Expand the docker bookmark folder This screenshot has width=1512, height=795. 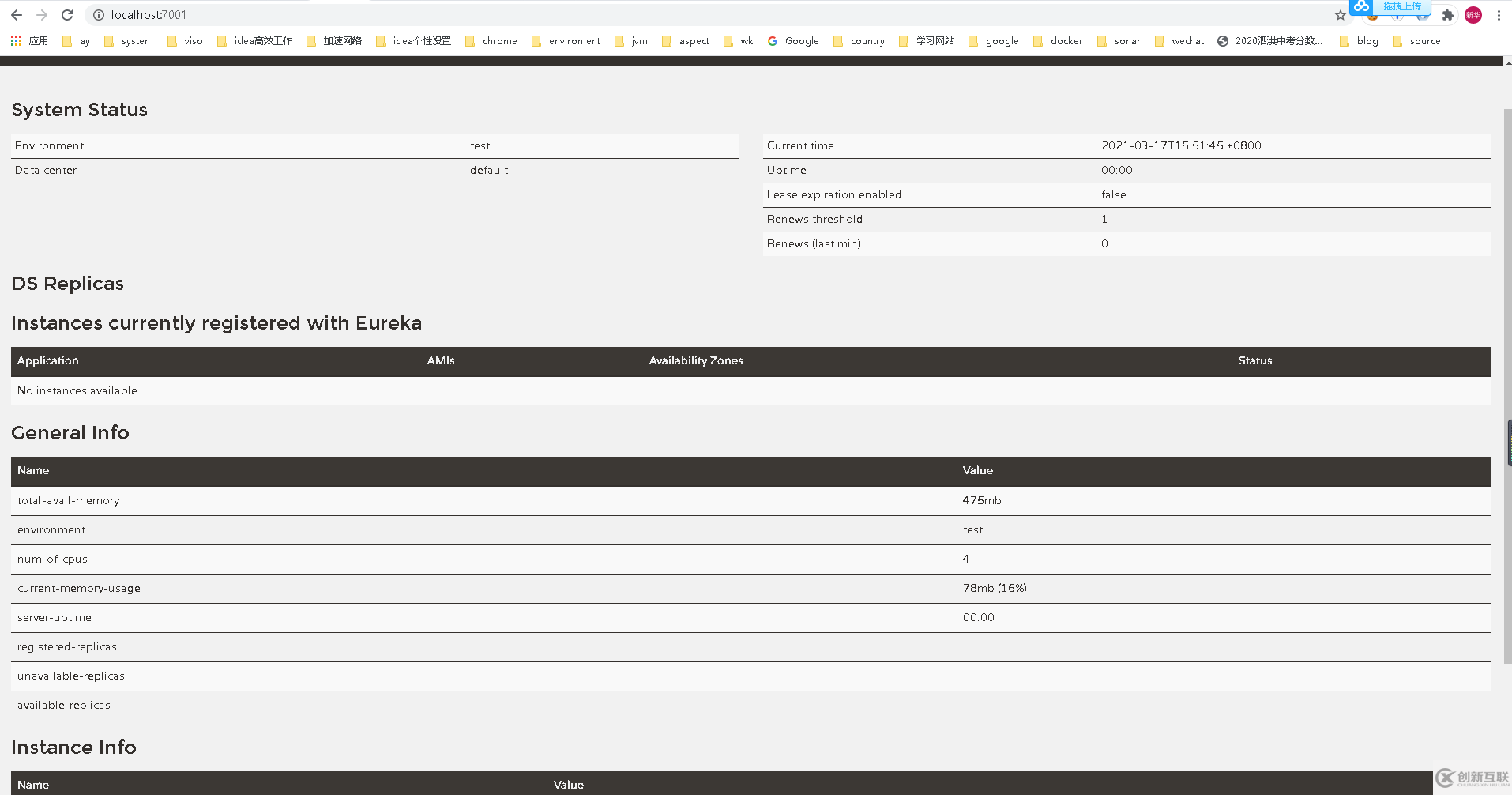coord(1058,41)
